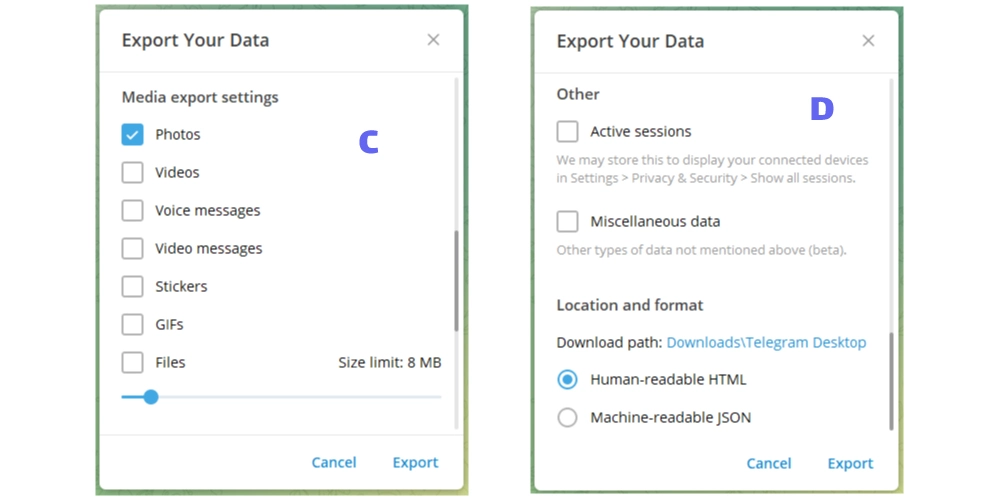Choose Machine-readable JSON format
Screen dimensions: 1000x500
567,418
